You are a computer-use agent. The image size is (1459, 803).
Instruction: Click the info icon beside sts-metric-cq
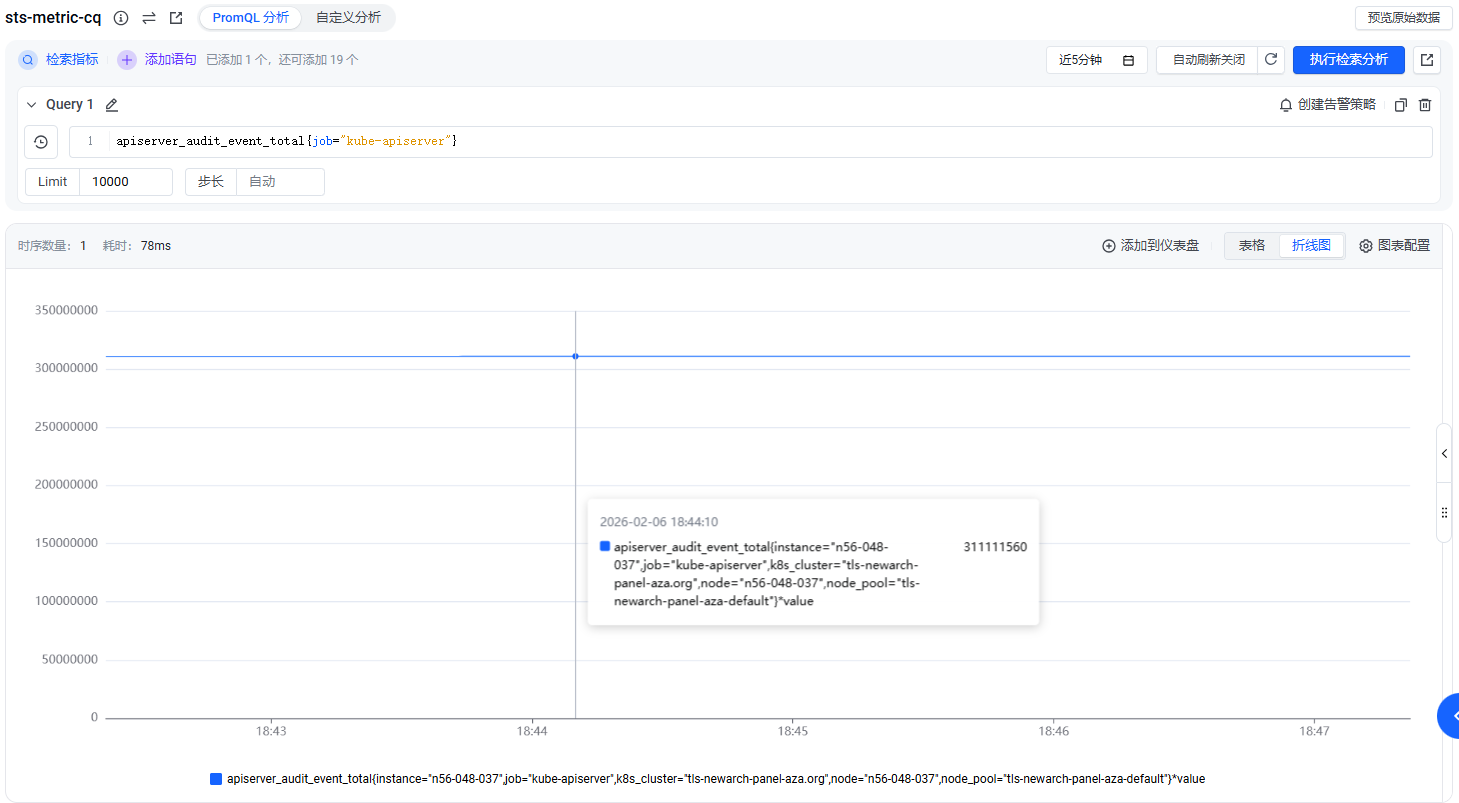(x=121, y=18)
